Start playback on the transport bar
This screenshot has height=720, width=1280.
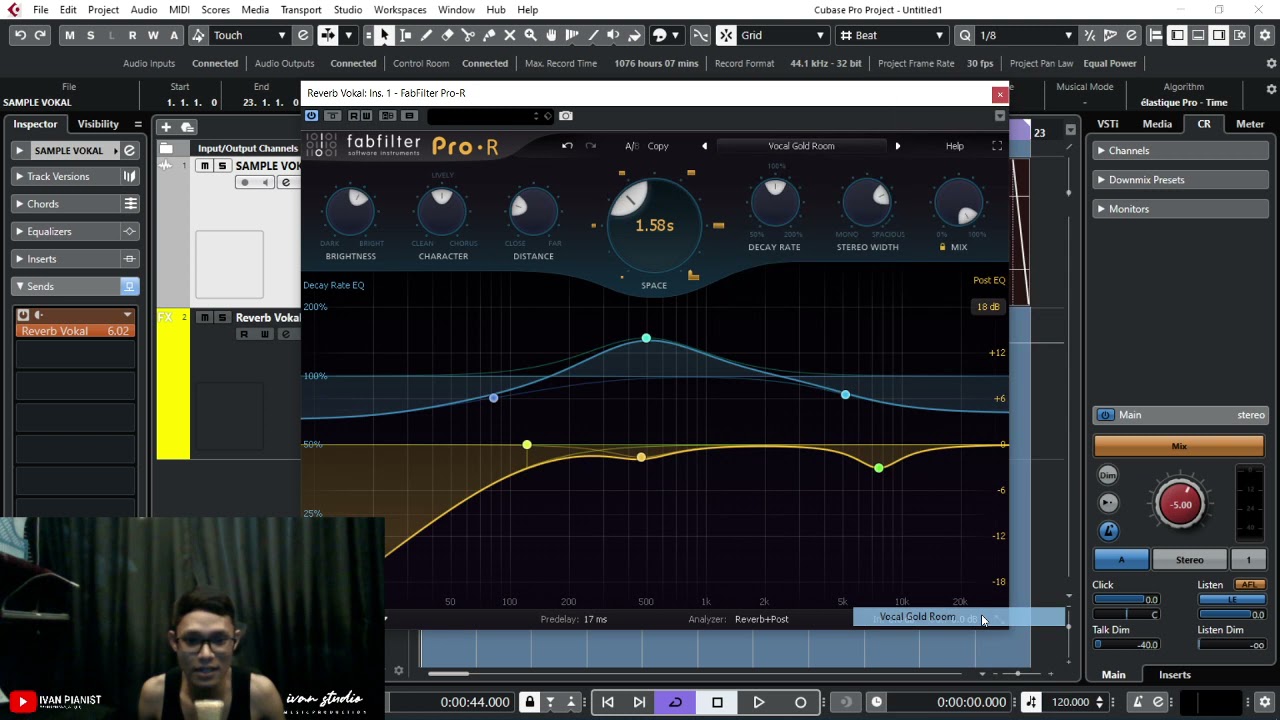pos(759,702)
